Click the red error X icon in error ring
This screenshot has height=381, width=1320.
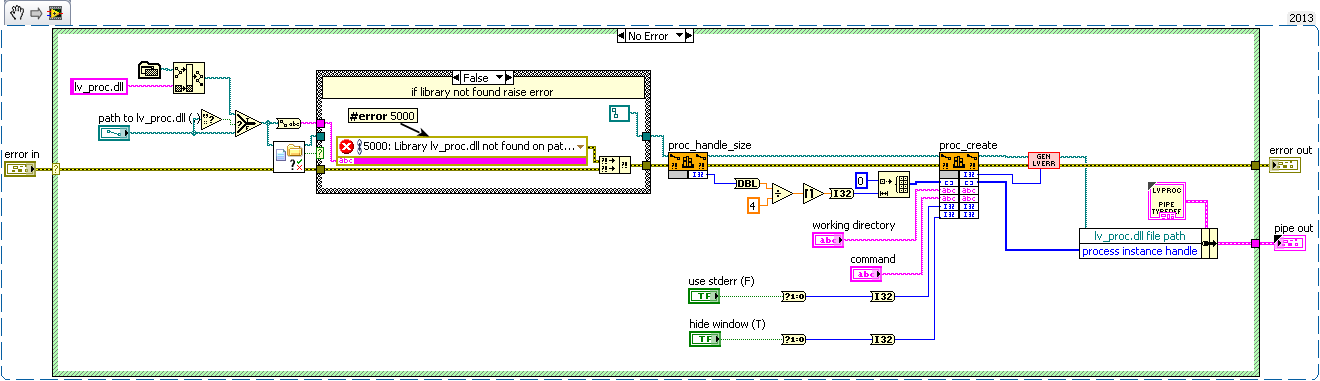[x=347, y=146]
